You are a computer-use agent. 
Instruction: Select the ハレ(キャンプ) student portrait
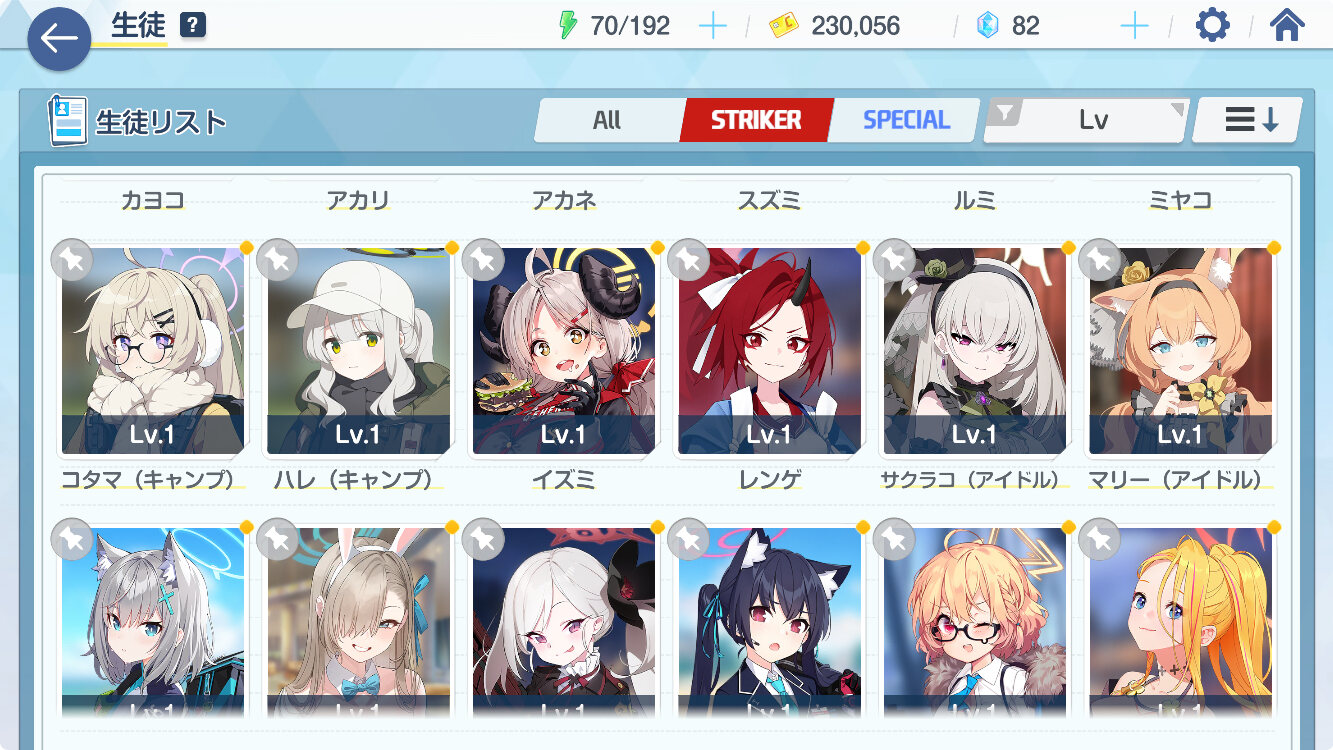pos(358,350)
